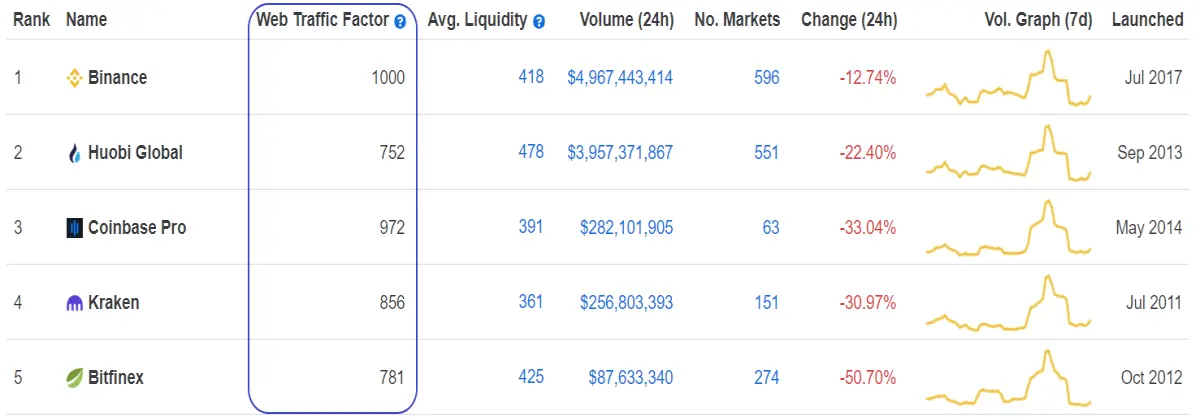Click Binance change value -12.74%
The height and width of the screenshot is (420, 1200).
[868, 77]
